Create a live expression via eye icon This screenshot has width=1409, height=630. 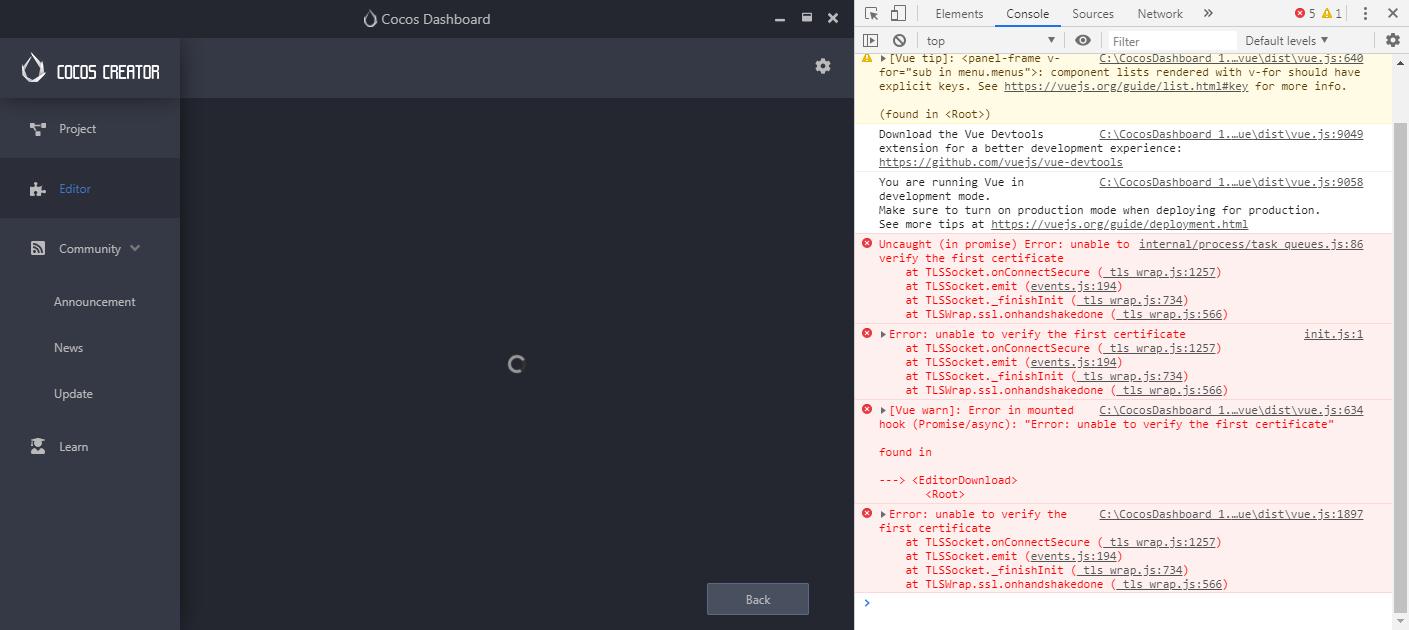(x=1083, y=41)
